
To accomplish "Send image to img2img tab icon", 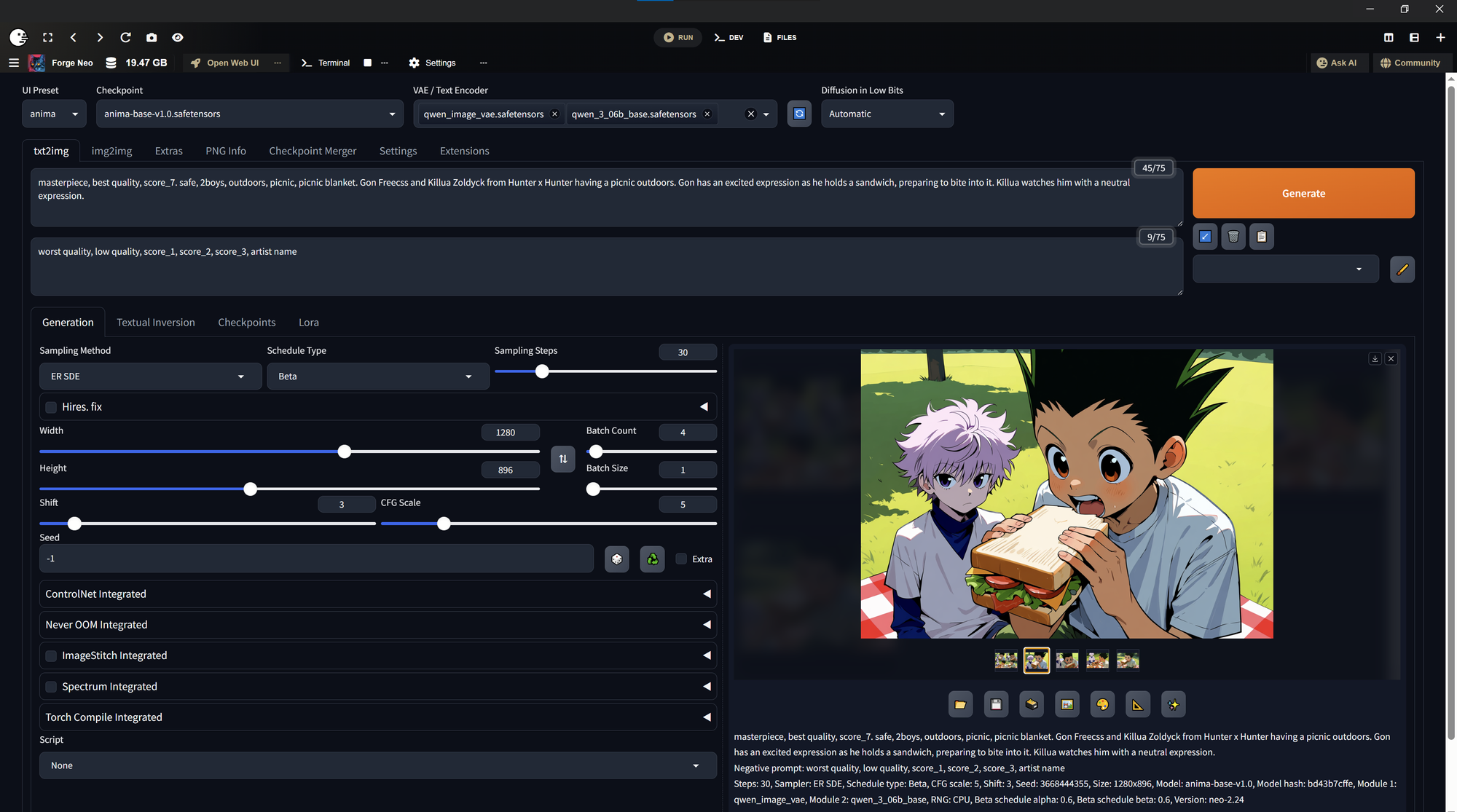I will (x=1067, y=704).
